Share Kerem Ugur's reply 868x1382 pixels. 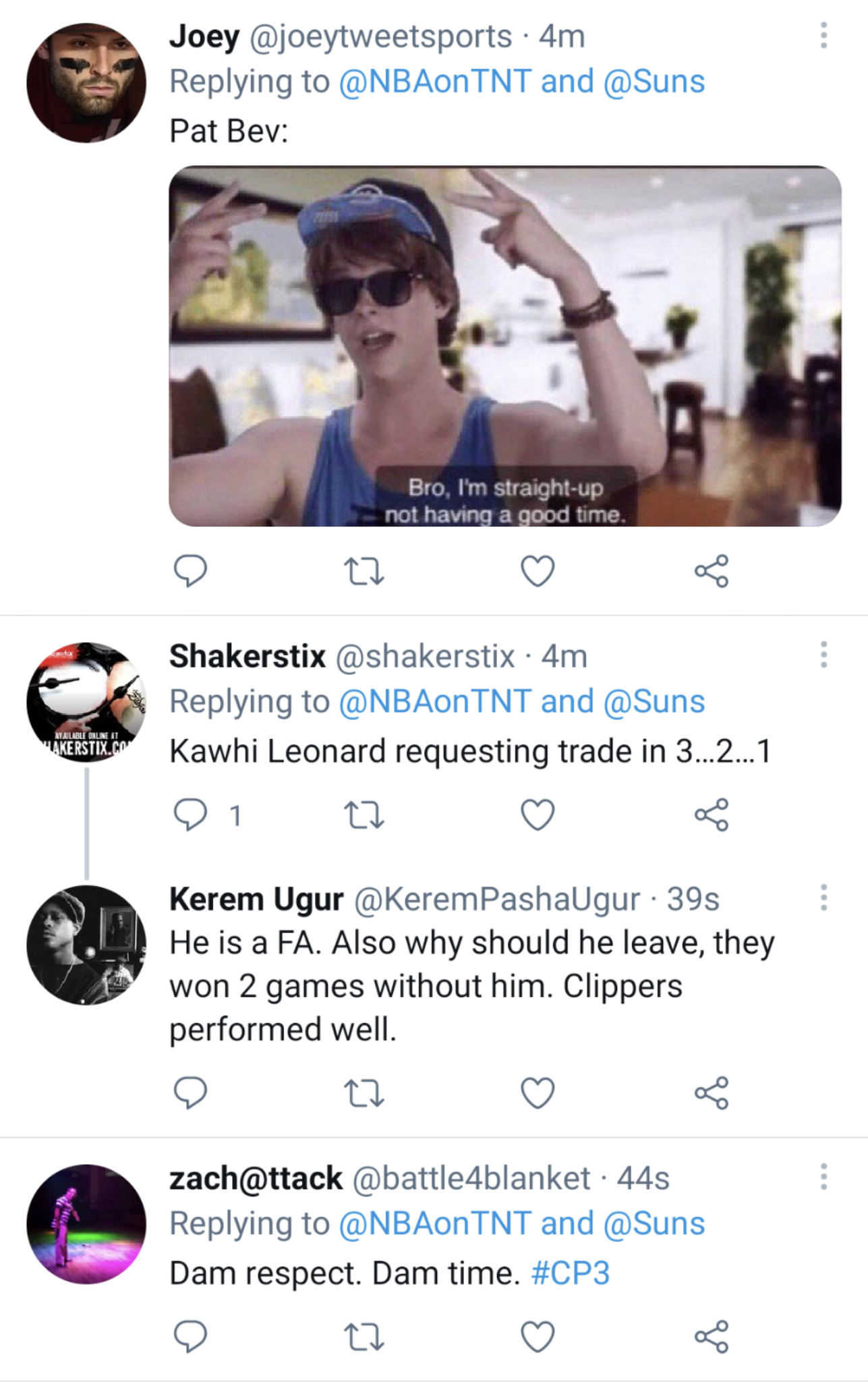[x=712, y=1093]
